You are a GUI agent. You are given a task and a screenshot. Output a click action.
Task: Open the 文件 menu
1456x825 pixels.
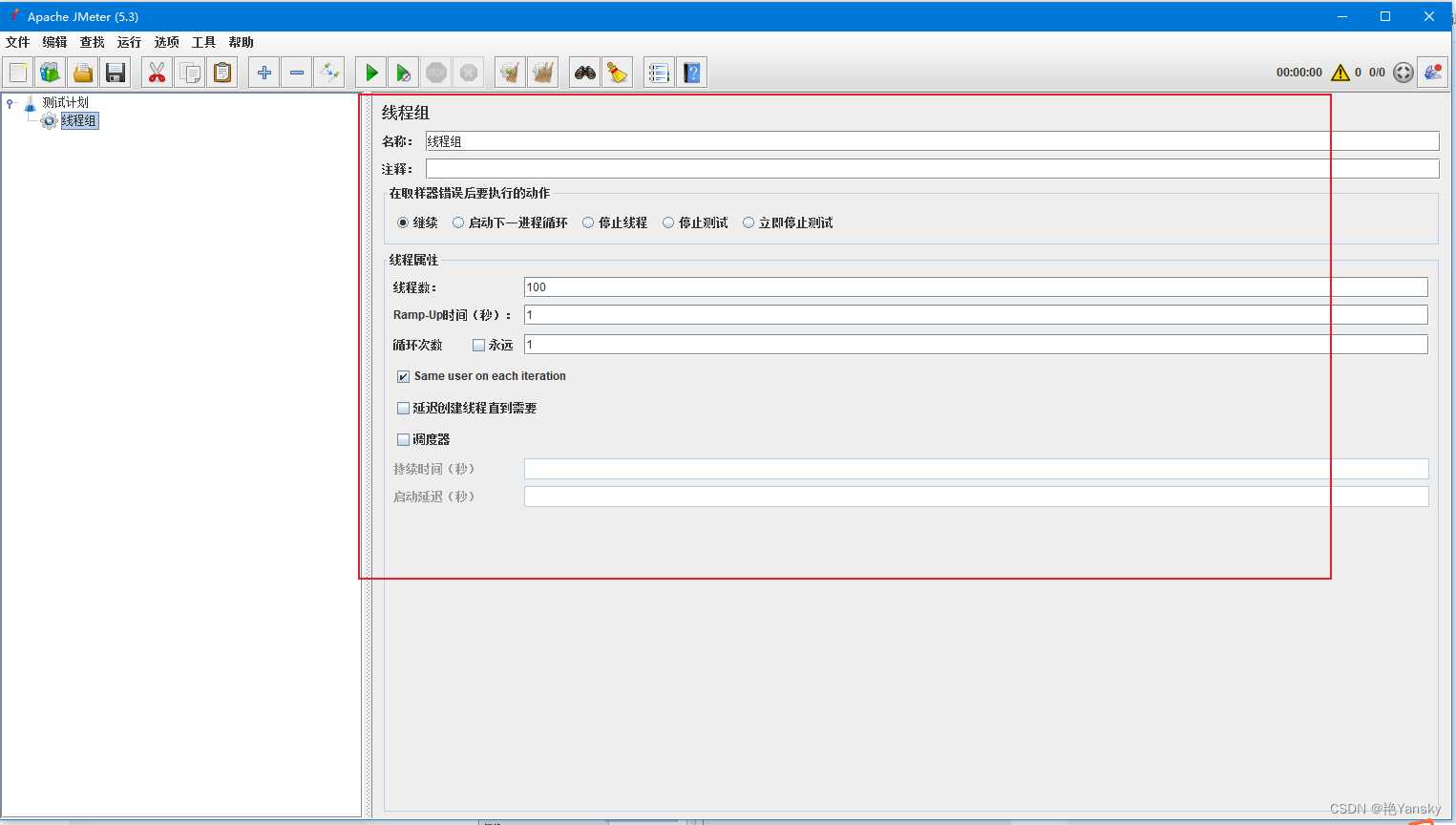(x=18, y=42)
